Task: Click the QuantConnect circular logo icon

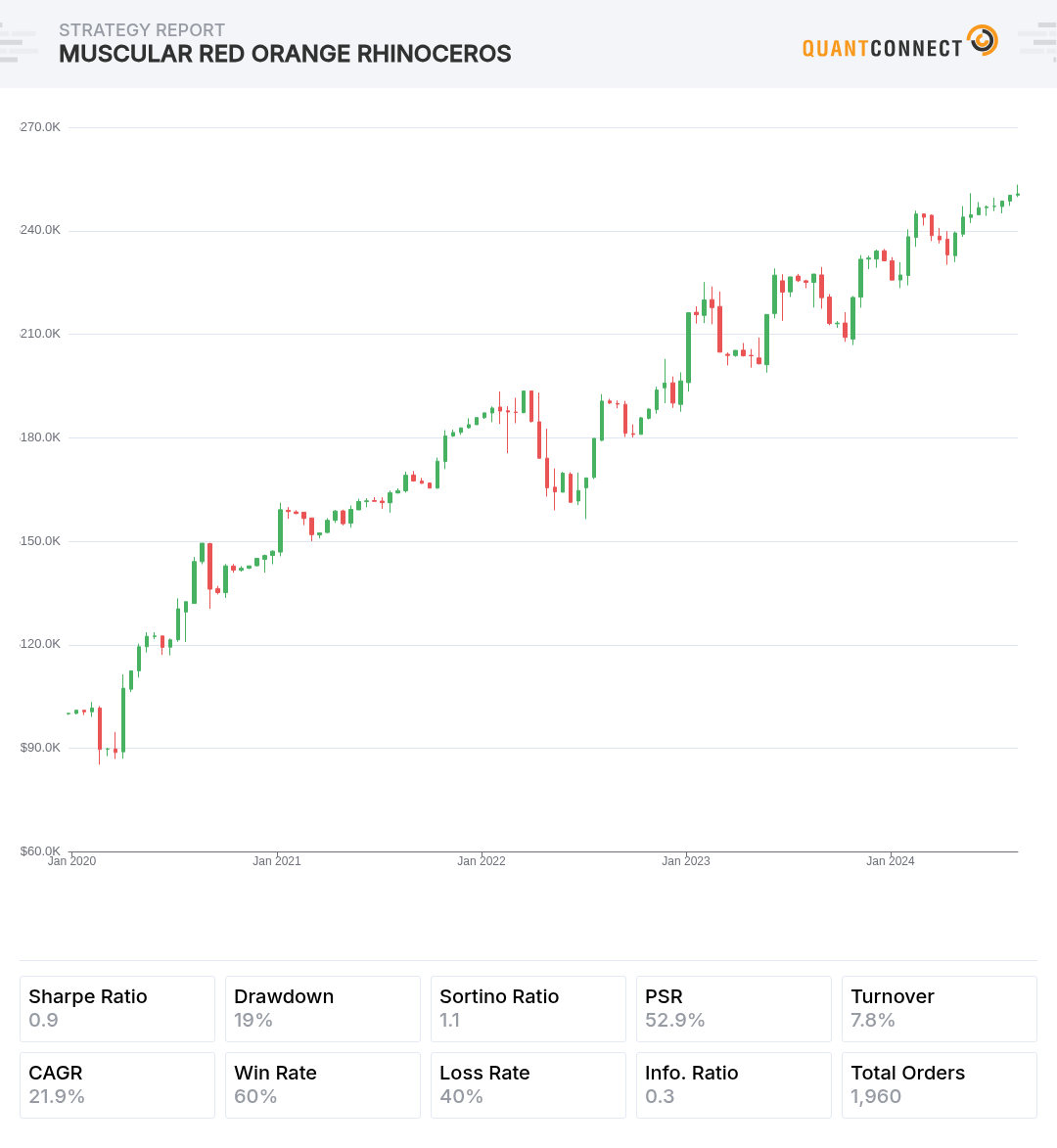Action: click(982, 41)
